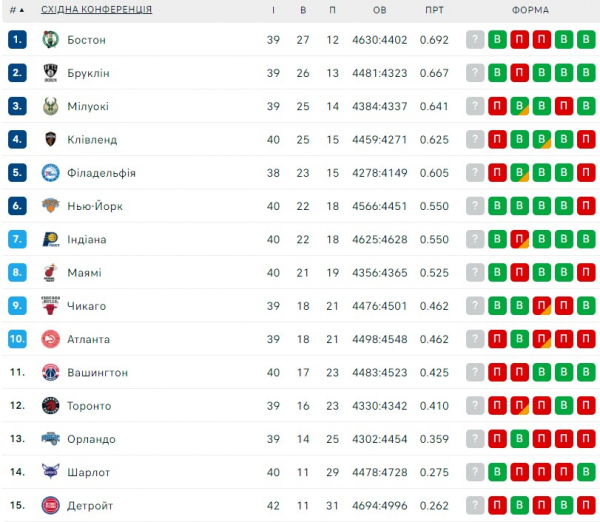Open the Східна конференція header link
The width and height of the screenshot is (600, 522).
[97, 10]
